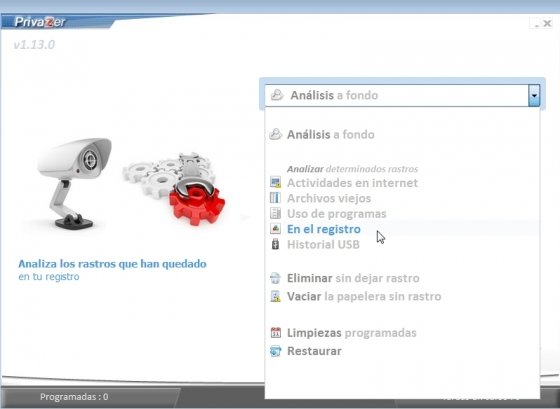Click the Archivos viejos icon

point(275,198)
